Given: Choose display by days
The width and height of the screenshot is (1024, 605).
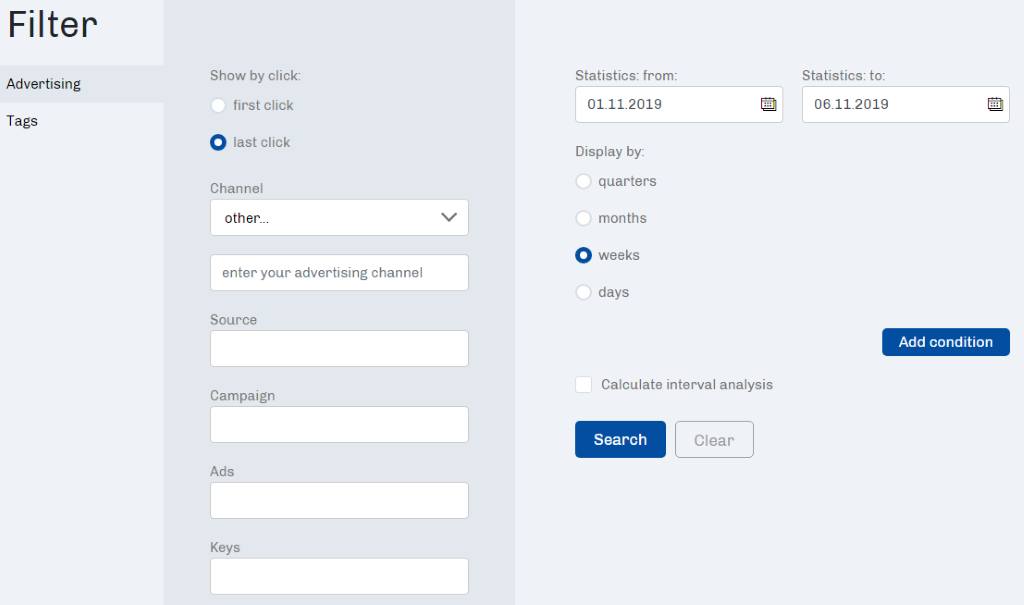Looking at the screenshot, I should pos(583,292).
